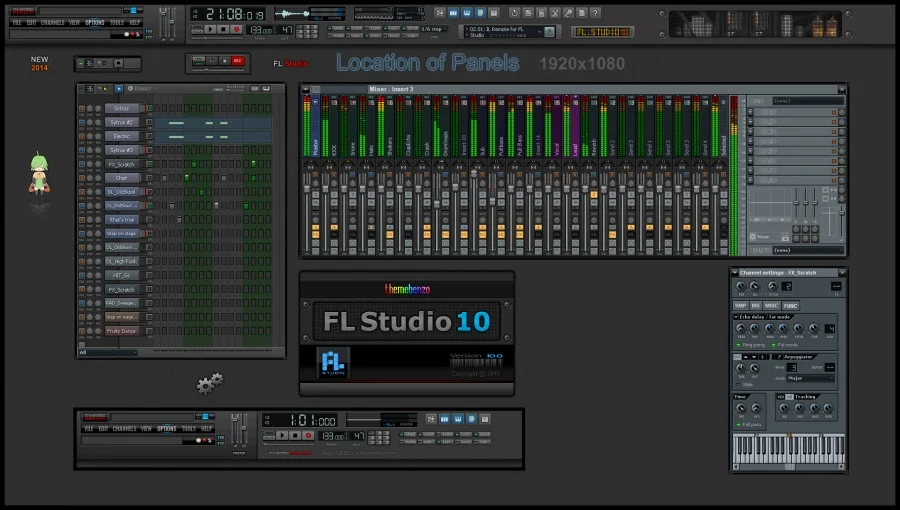Click the undo history icon in top toolbar
The width and height of the screenshot is (900, 510).
pyautogui.click(x=514, y=13)
